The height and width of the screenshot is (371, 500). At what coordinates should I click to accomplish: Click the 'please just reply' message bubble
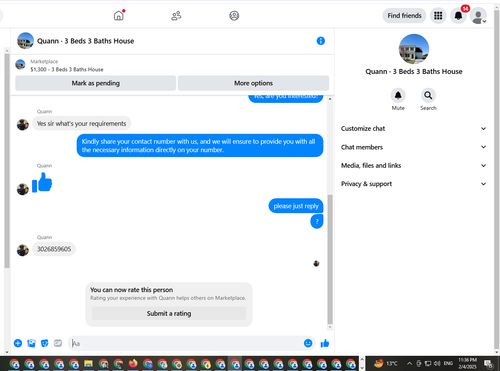(296, 206)
